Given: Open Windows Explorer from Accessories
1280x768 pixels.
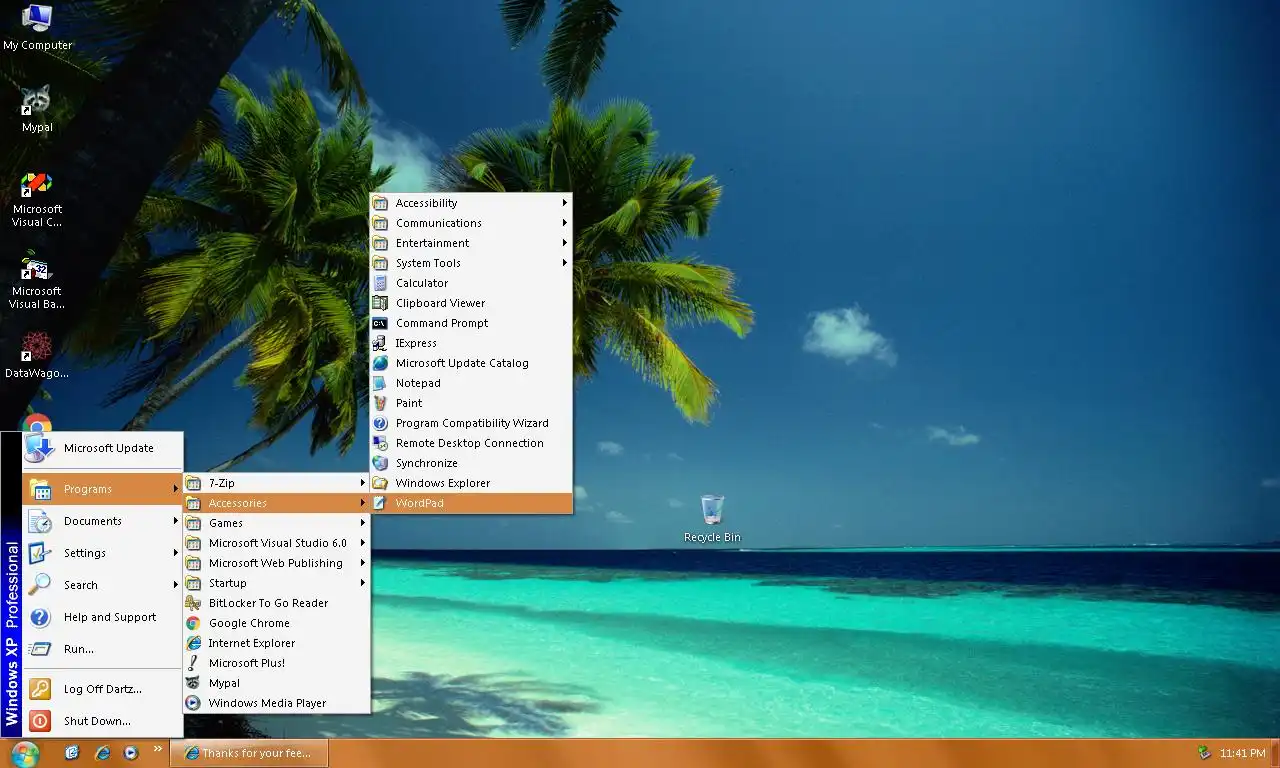Looking at the screenshot, I should (471, 483).
